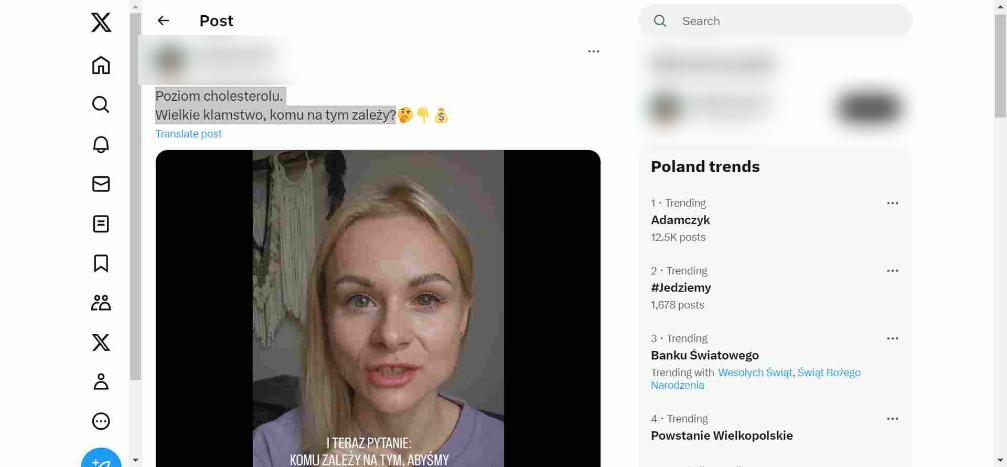Go to Home via house icon
Image resolution: width=1007 pixels, height=467 pixels.
tap(101, 65)
